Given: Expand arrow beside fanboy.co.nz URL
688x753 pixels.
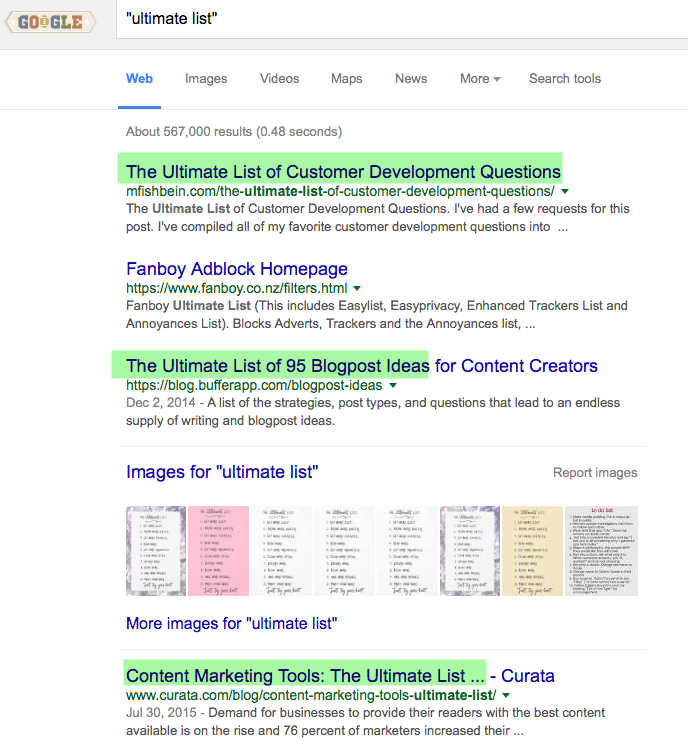Looking at the screenshot, I should tap(360, 287).
